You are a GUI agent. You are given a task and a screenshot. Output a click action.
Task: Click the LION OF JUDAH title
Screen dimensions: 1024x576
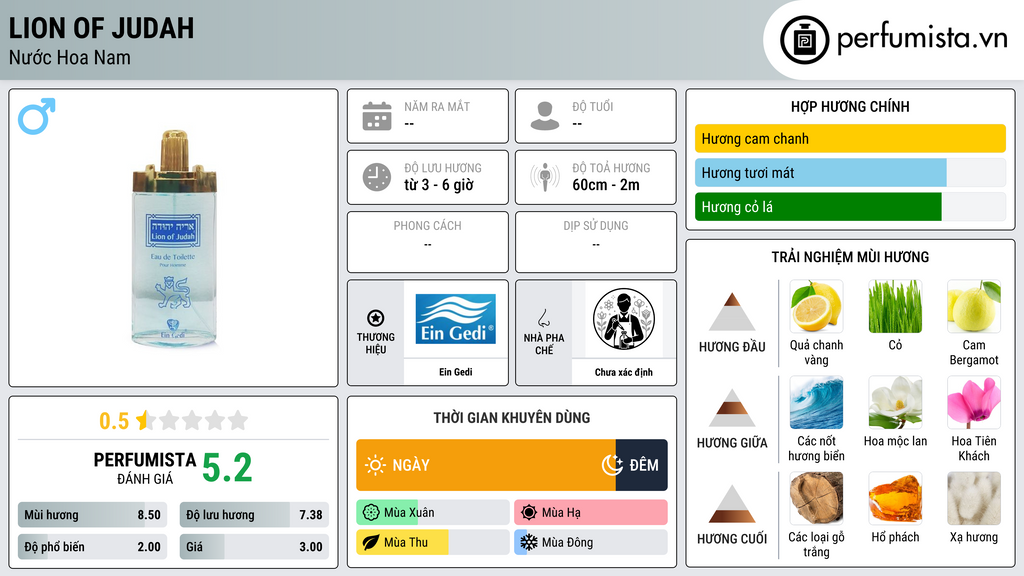[101, 28]
